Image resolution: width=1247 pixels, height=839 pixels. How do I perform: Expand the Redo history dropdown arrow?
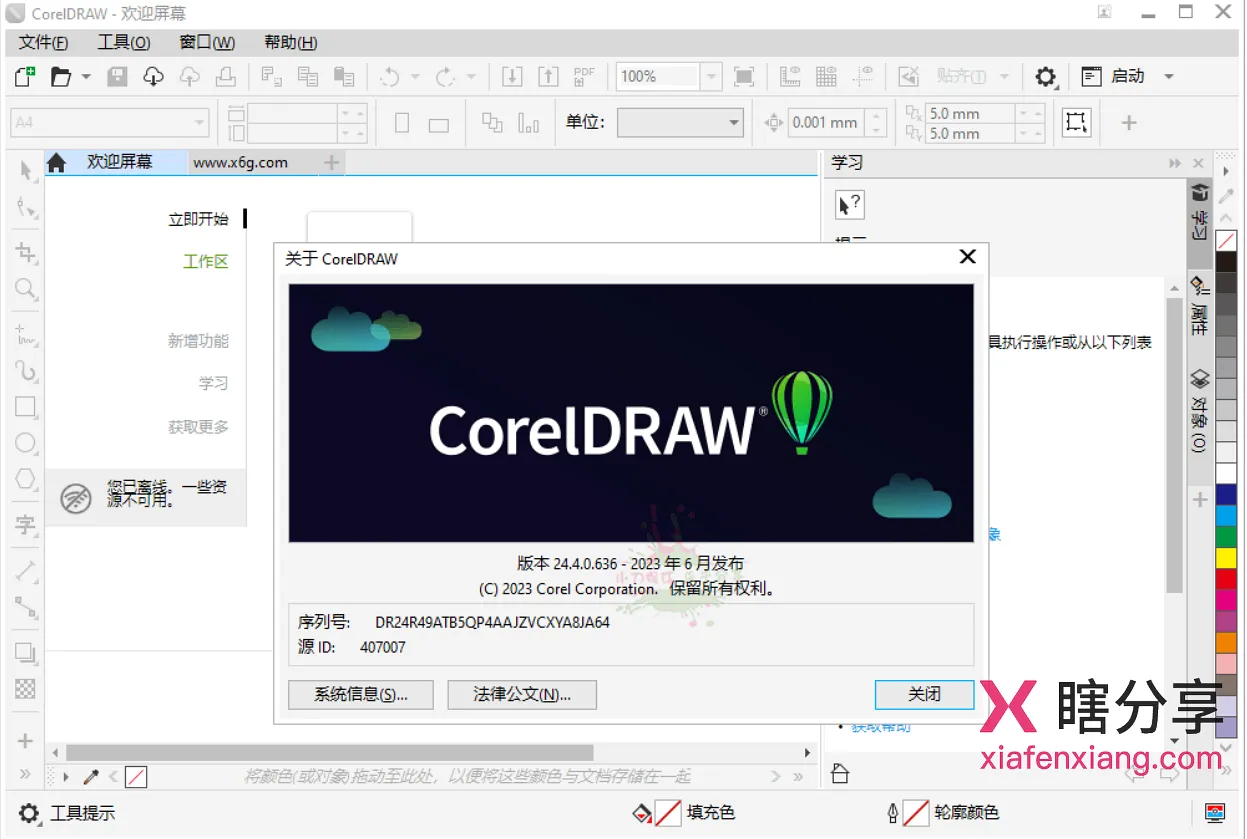[470, 76]
